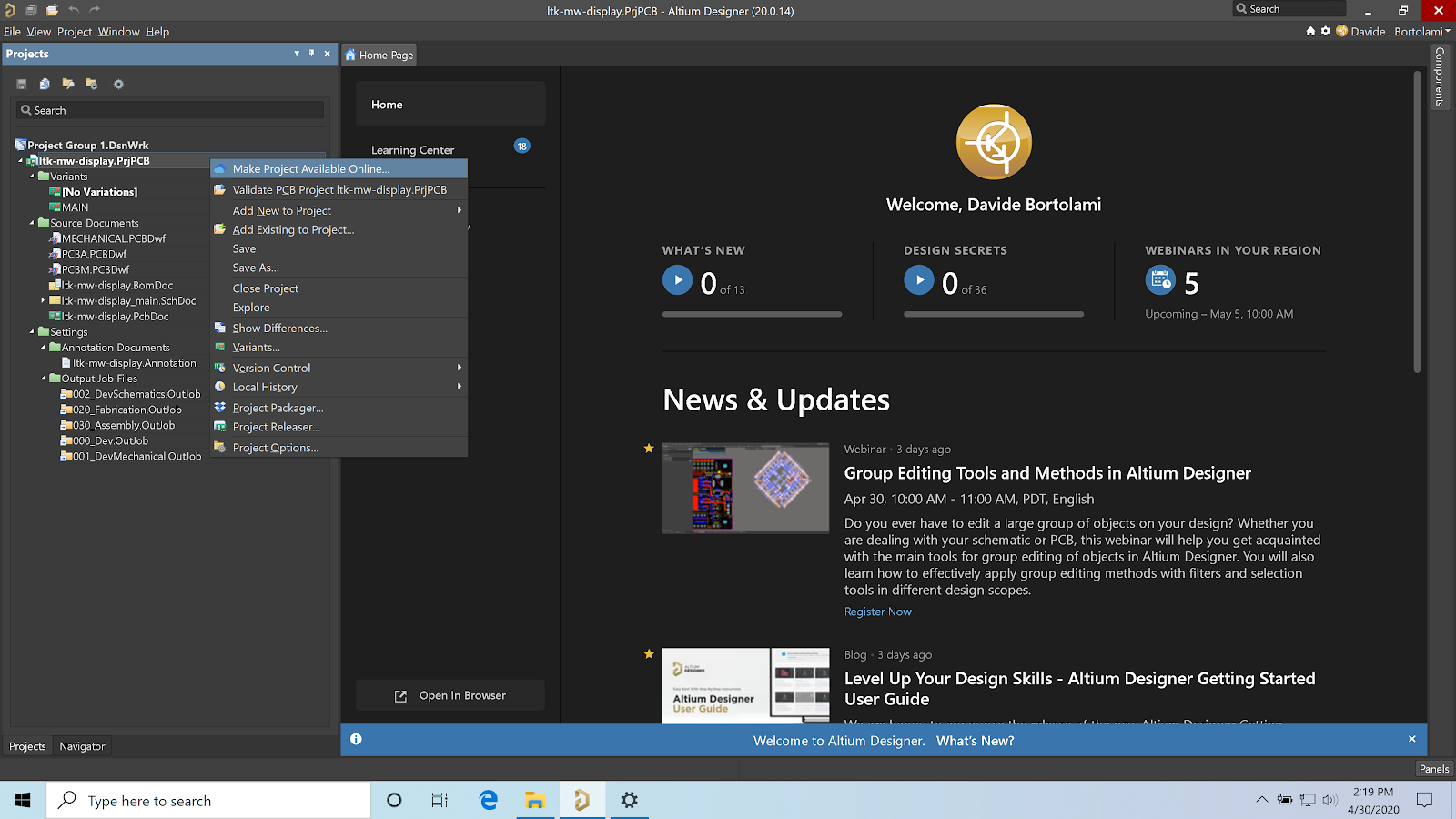The height and width of the screenshot is (819, 1456).
Task: Select Validate PCB Project ltk-mw-display.PrjPCB
Action: click(339, 189)
